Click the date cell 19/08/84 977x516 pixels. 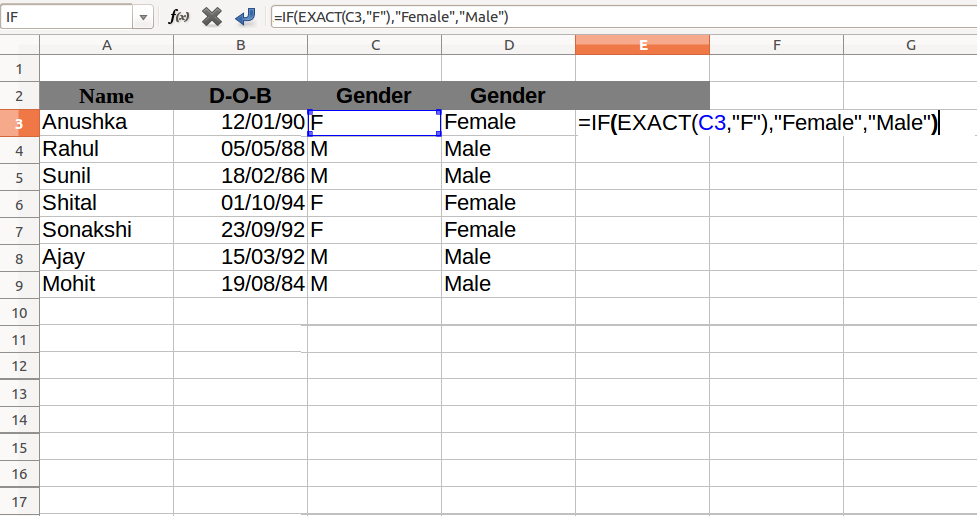240,284
